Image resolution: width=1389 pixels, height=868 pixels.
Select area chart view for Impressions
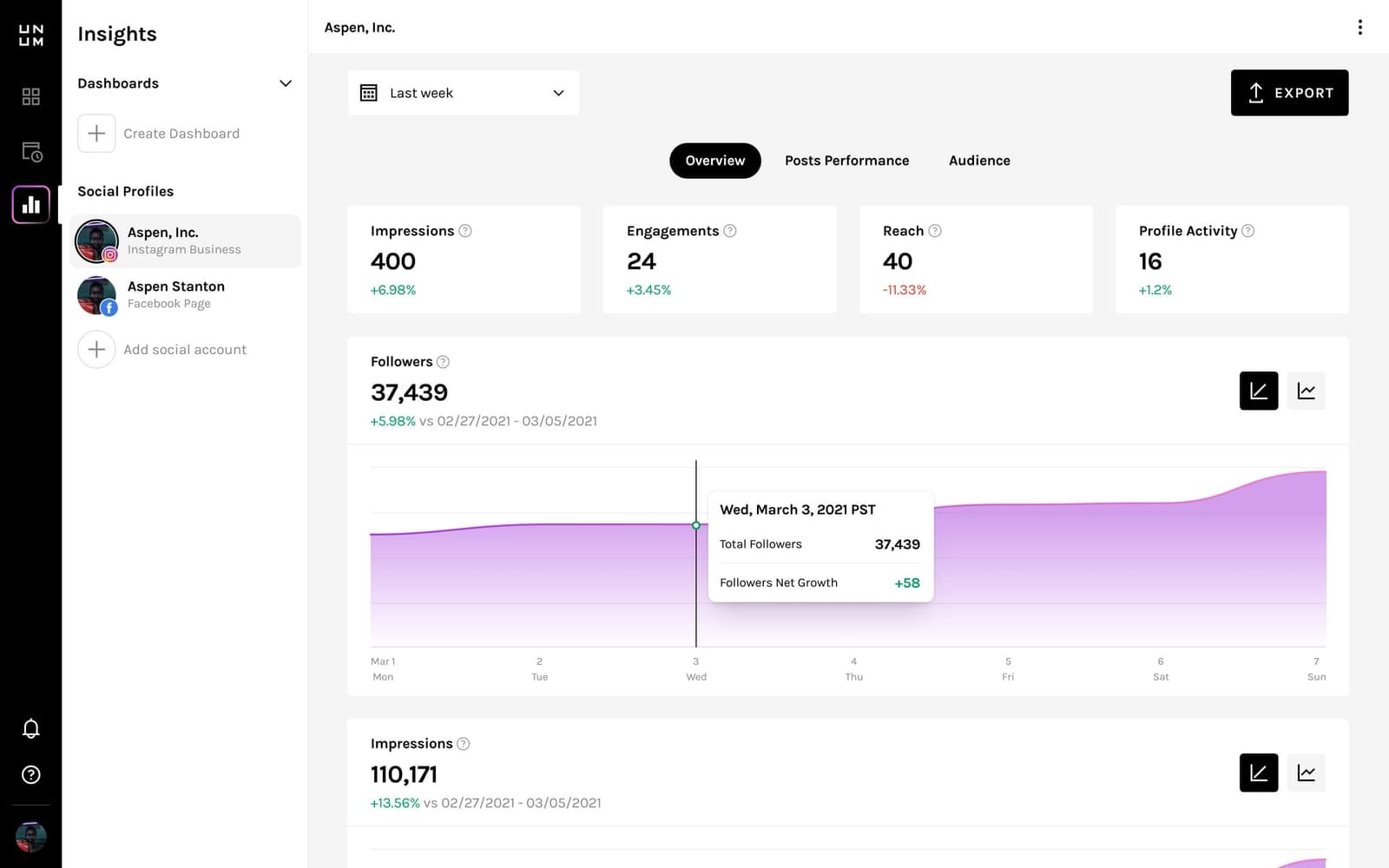pyautogui.click(x=1258, y=773)
